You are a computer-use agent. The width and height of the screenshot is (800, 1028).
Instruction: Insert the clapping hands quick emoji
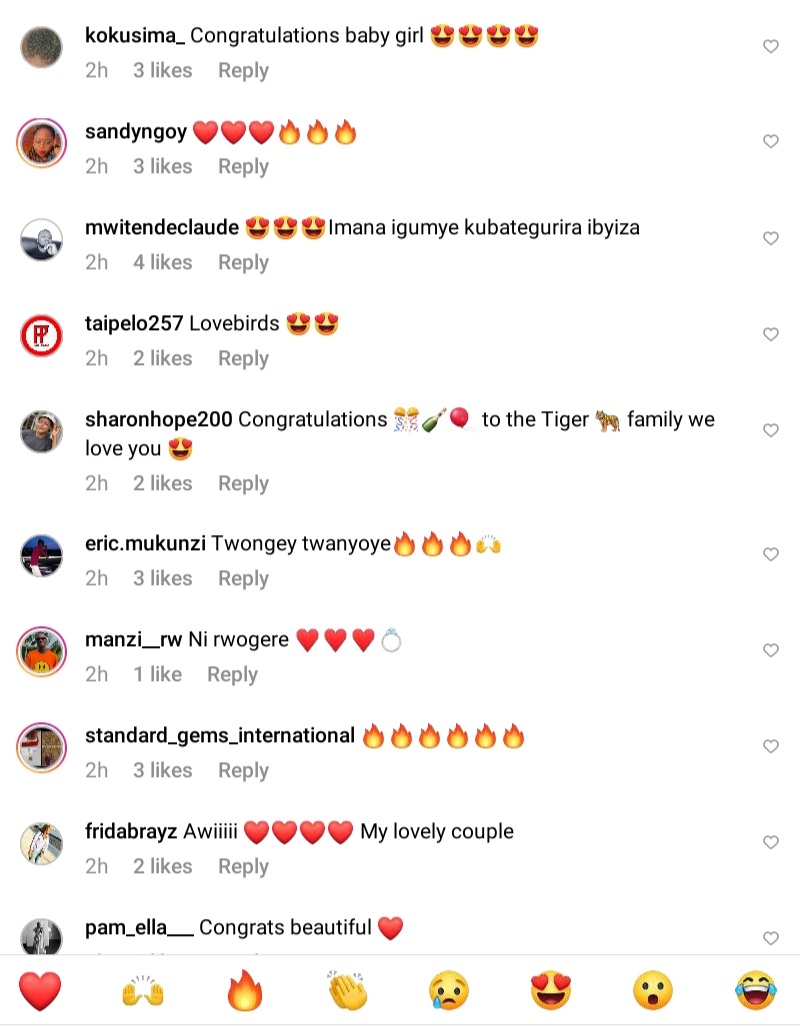pyautogui.click(x=347, y=991)
